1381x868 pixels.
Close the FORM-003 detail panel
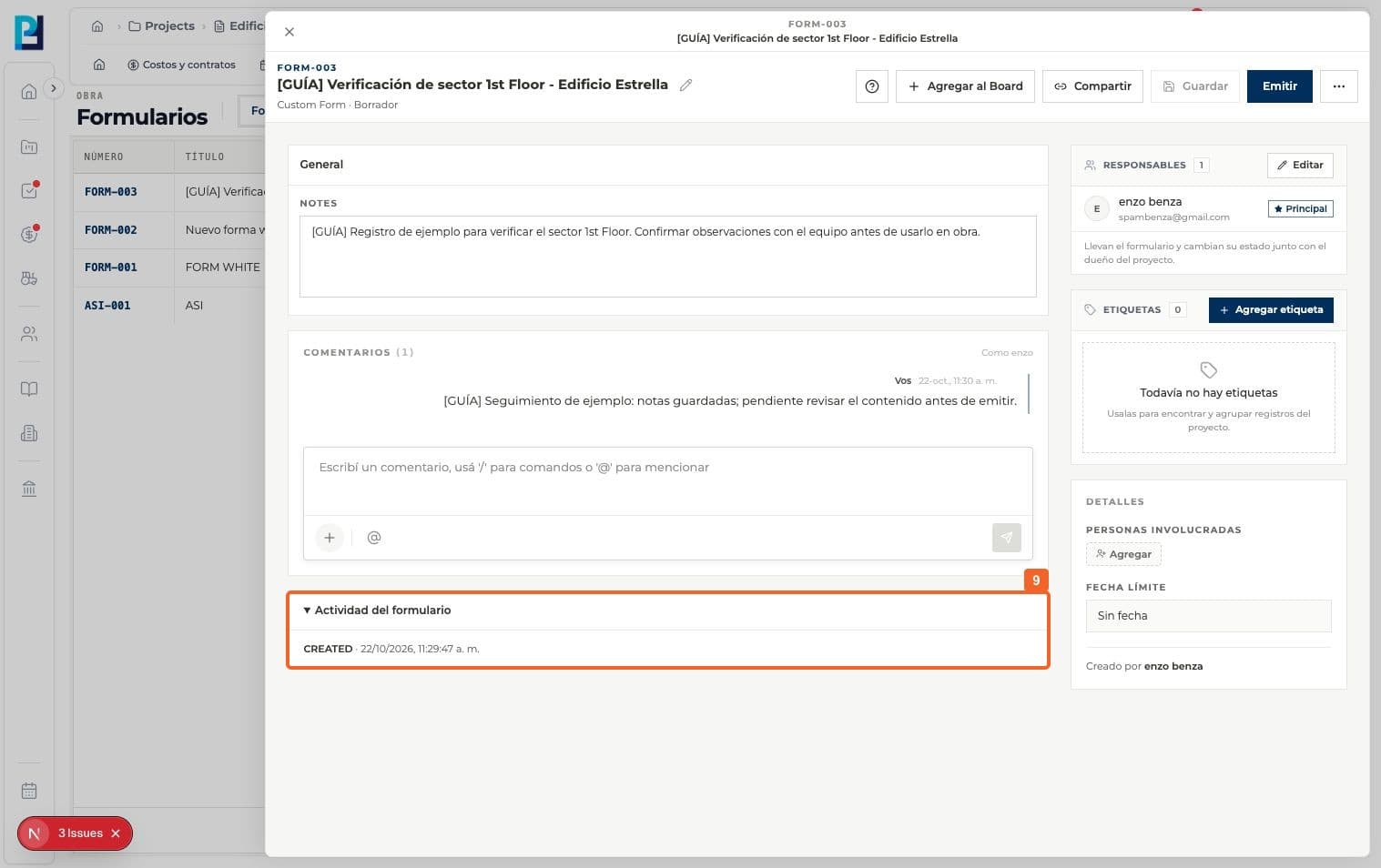pyautogui.click(x=289, y=32)
